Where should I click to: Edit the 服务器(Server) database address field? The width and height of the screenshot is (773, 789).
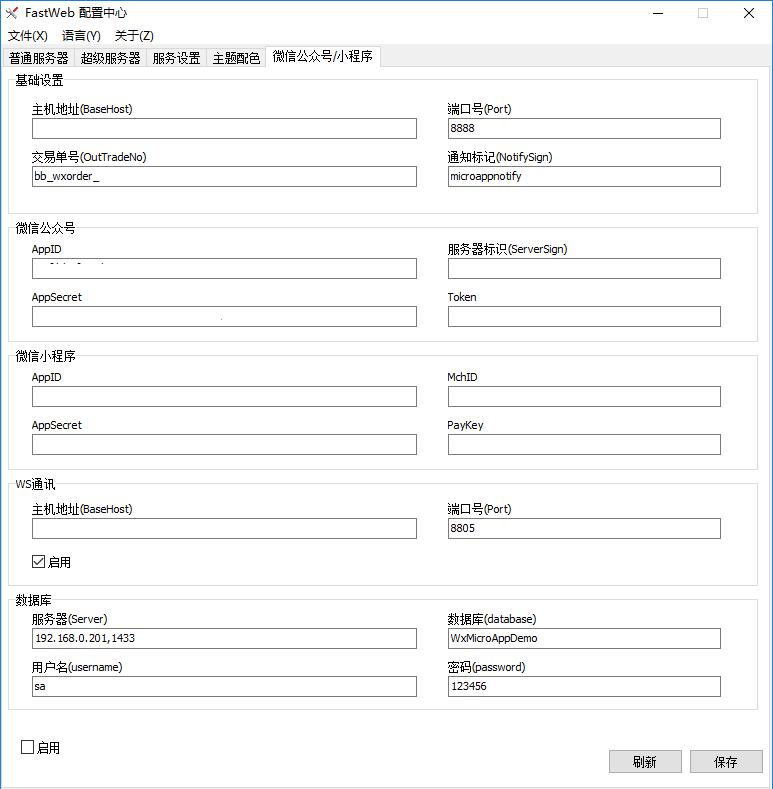(x=224, y=638)
